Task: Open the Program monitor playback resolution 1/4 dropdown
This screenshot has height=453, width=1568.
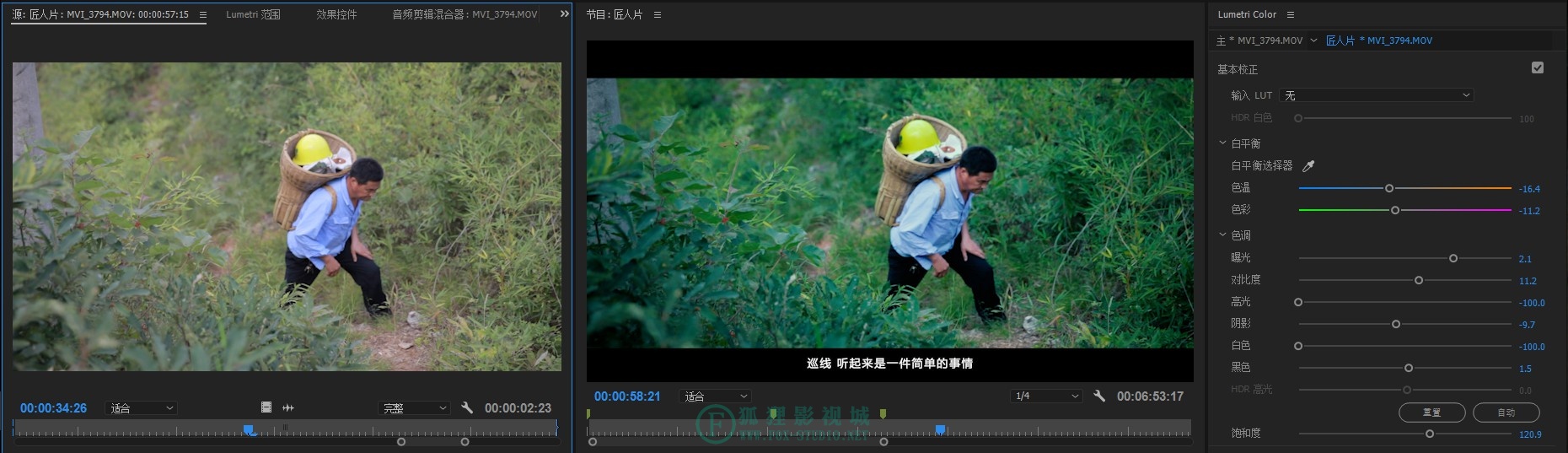Action: pos(1046,396)
